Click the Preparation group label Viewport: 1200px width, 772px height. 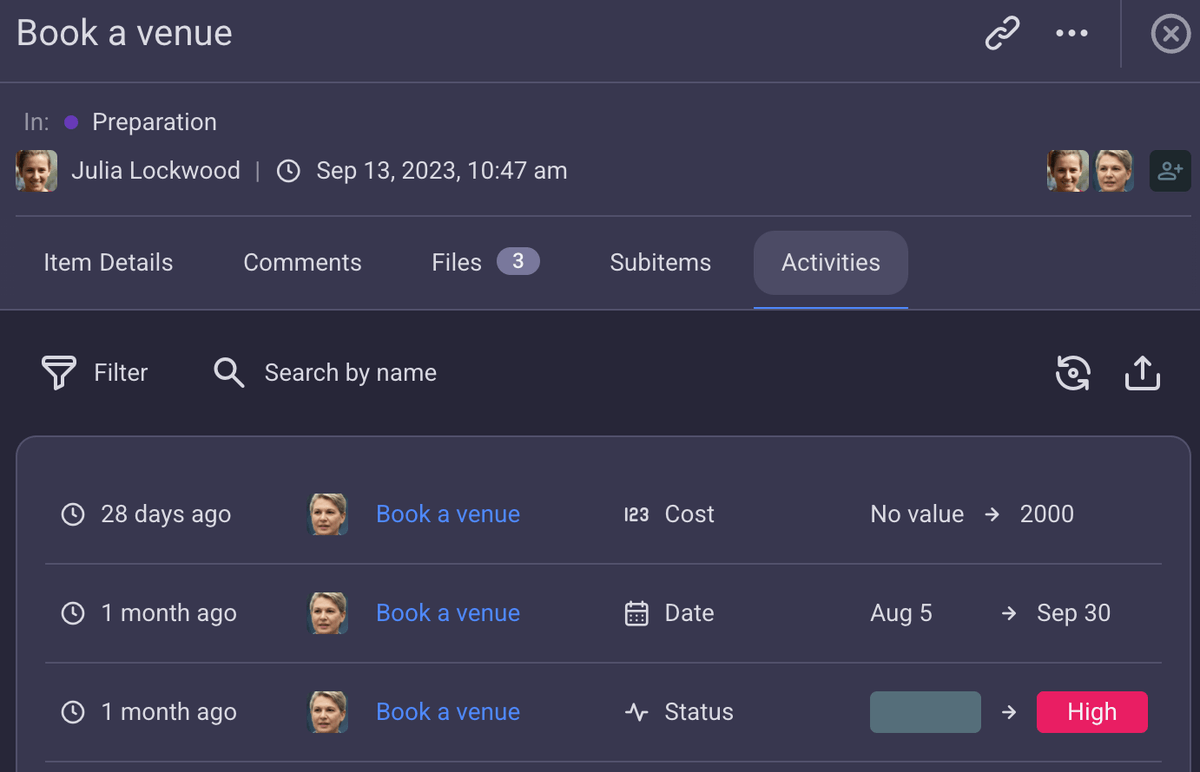tap(154, 121)
